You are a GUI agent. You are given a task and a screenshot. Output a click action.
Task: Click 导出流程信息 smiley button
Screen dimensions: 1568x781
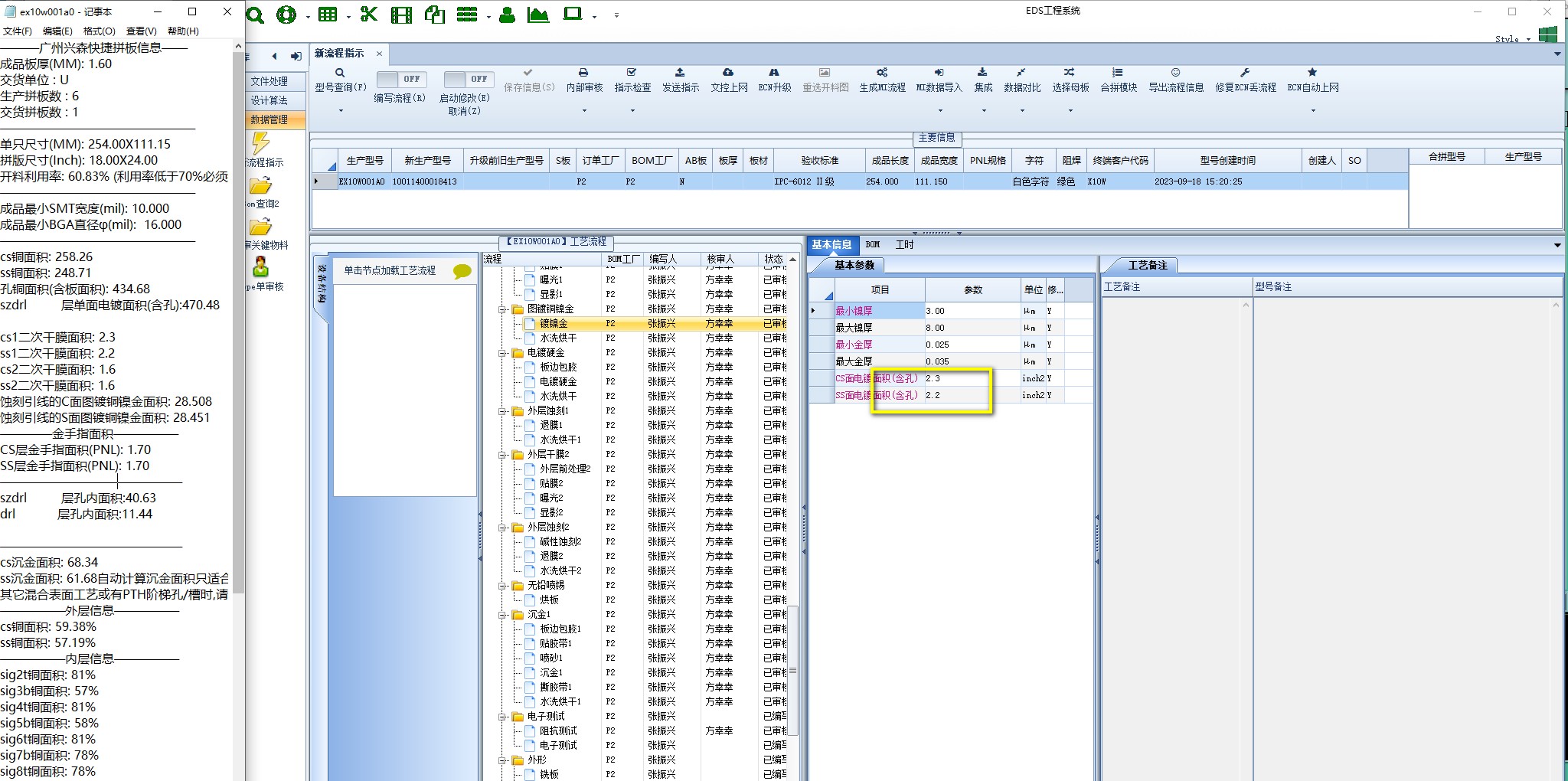point(1176,80)
